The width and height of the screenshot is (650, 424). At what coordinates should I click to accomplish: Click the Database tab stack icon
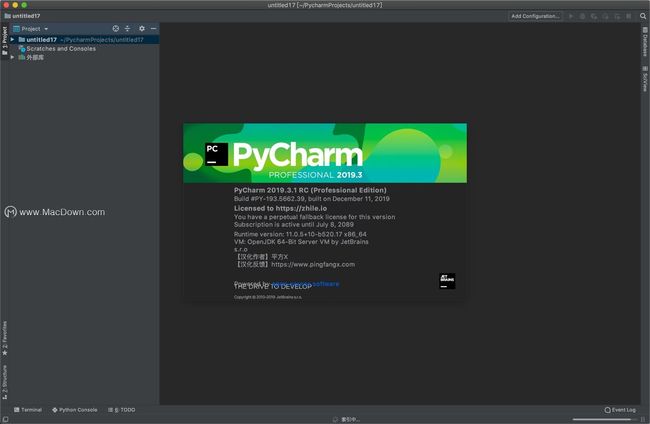(645, 30)
